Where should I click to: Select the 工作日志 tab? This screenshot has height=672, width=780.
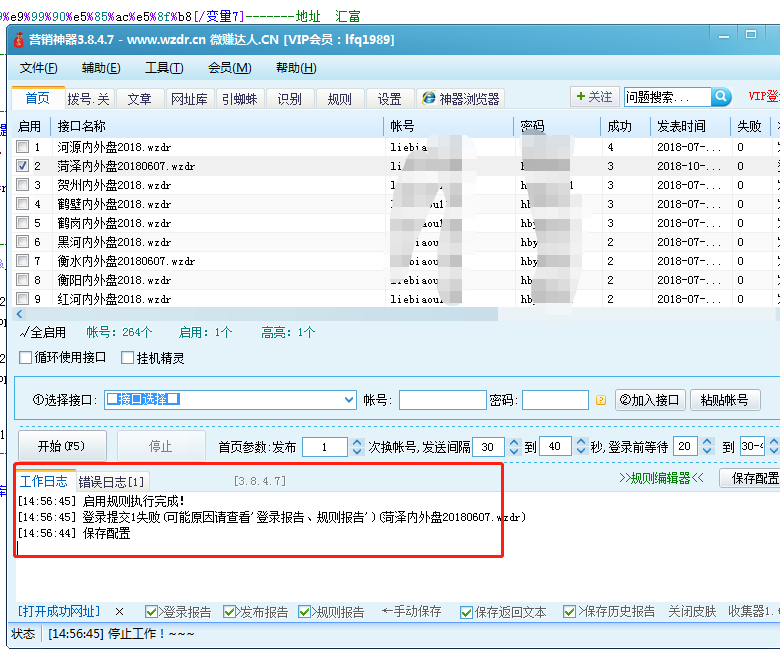44,481
